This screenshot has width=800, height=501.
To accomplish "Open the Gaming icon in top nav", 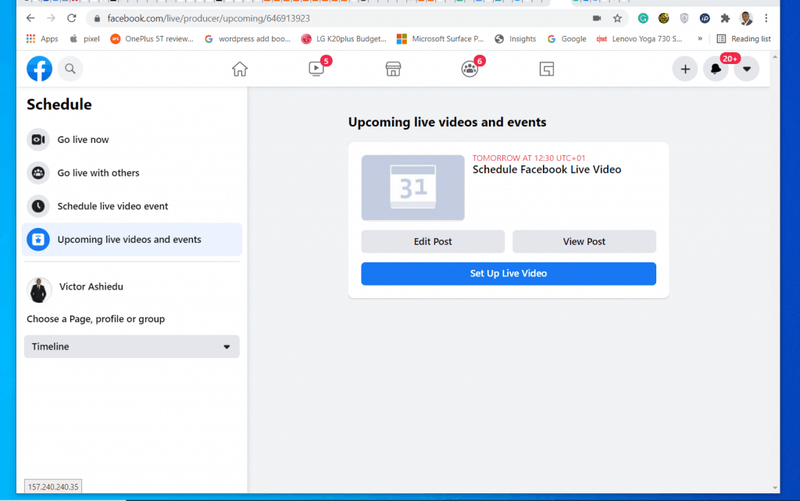I will [546, 69].
